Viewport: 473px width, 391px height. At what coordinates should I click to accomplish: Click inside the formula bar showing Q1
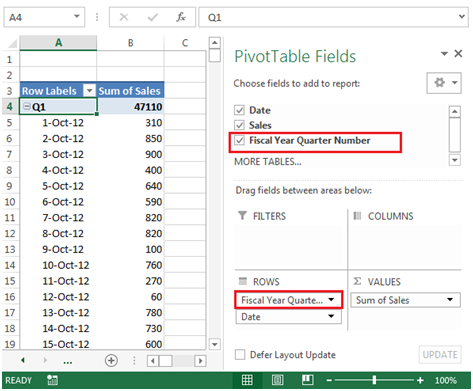coord(333,17)
